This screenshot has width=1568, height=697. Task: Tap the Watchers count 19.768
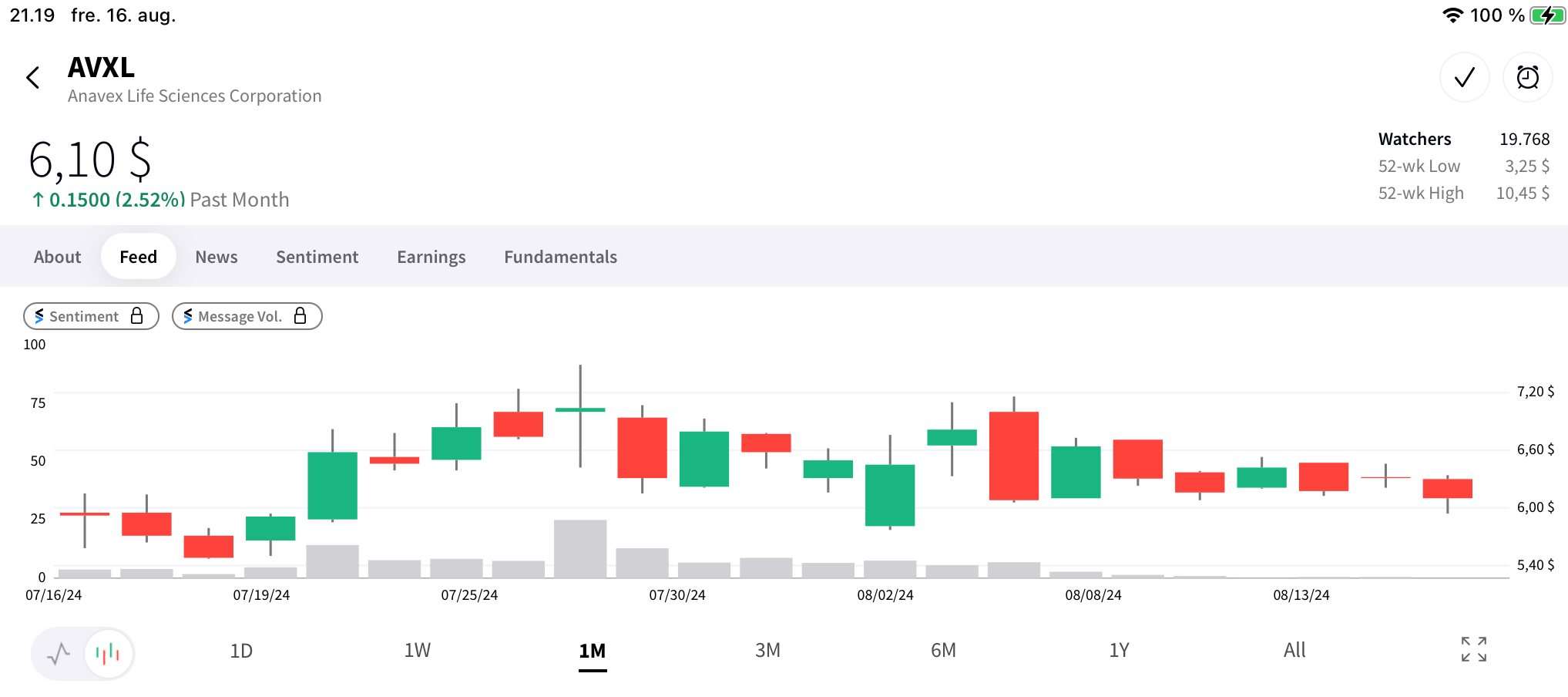point(1524,139)
